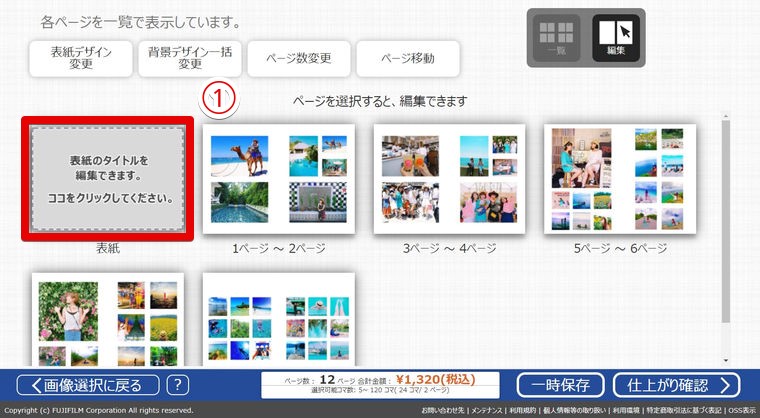Switch to 一覧 grid view icon
This screenshot has height=418, width=760.
(x=556, y=39)
